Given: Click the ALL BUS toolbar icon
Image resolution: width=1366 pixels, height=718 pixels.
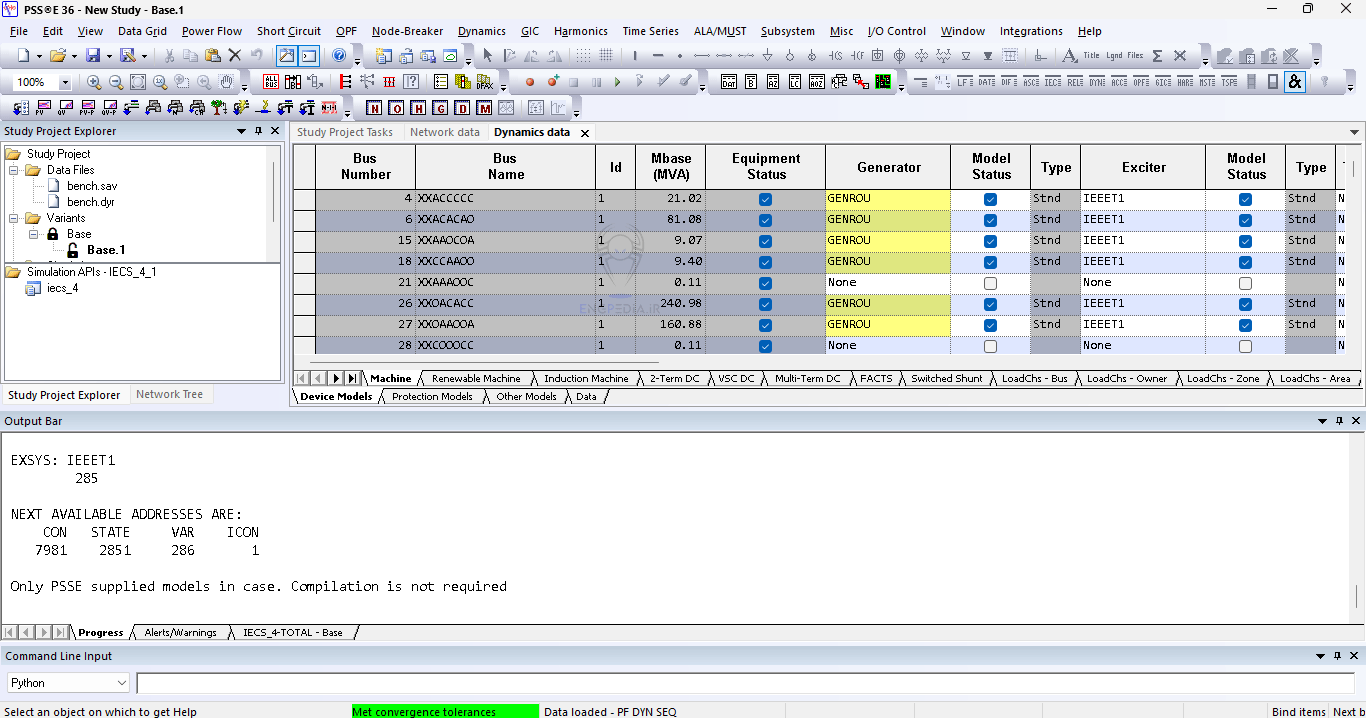Looking at the screenshot, I should coord(271,82).
